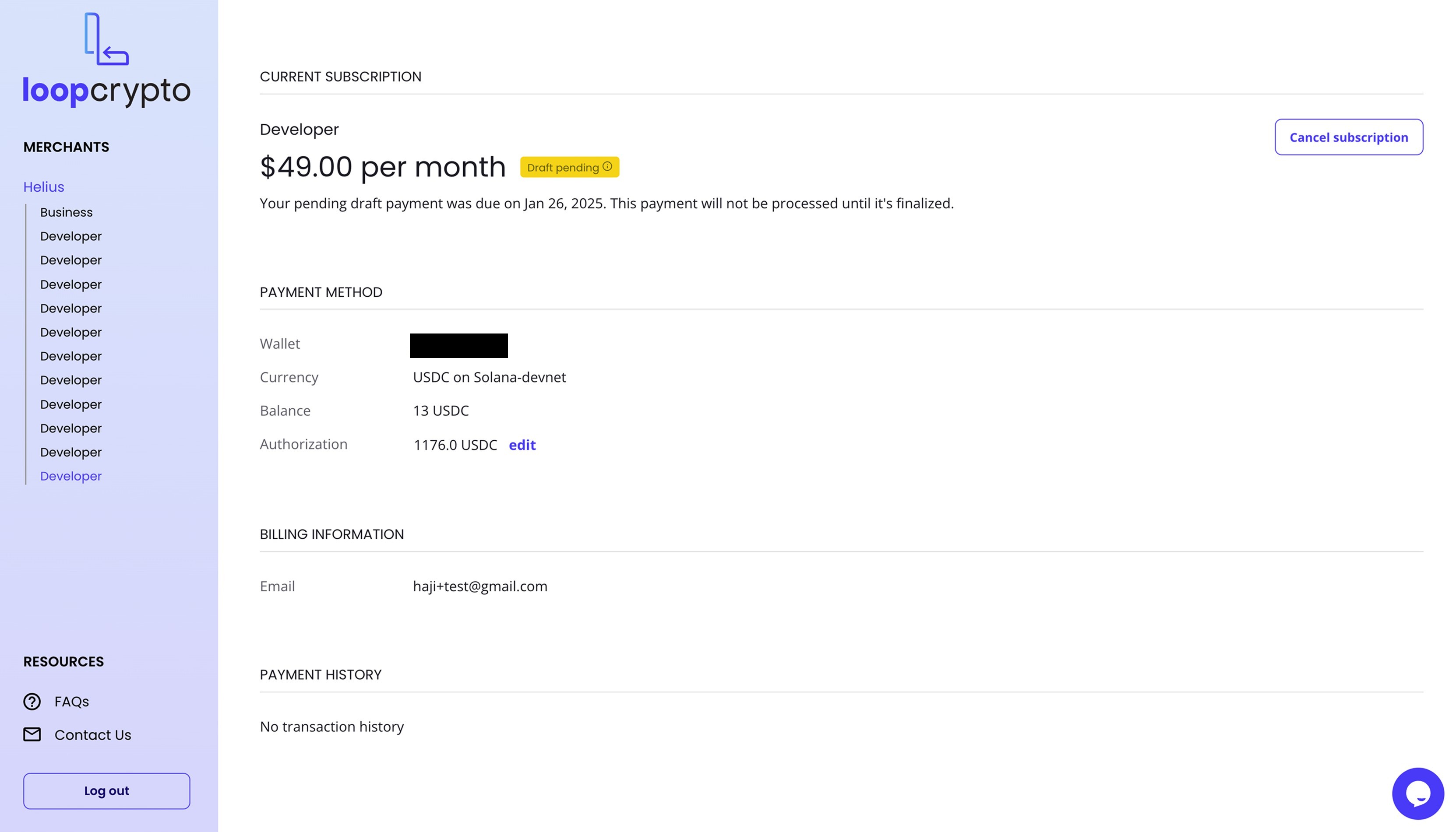1456x832 pixels.
Task: Click the billing email haji+test@gmail.com
Action: pyautogui.click(x=479, y=586)
